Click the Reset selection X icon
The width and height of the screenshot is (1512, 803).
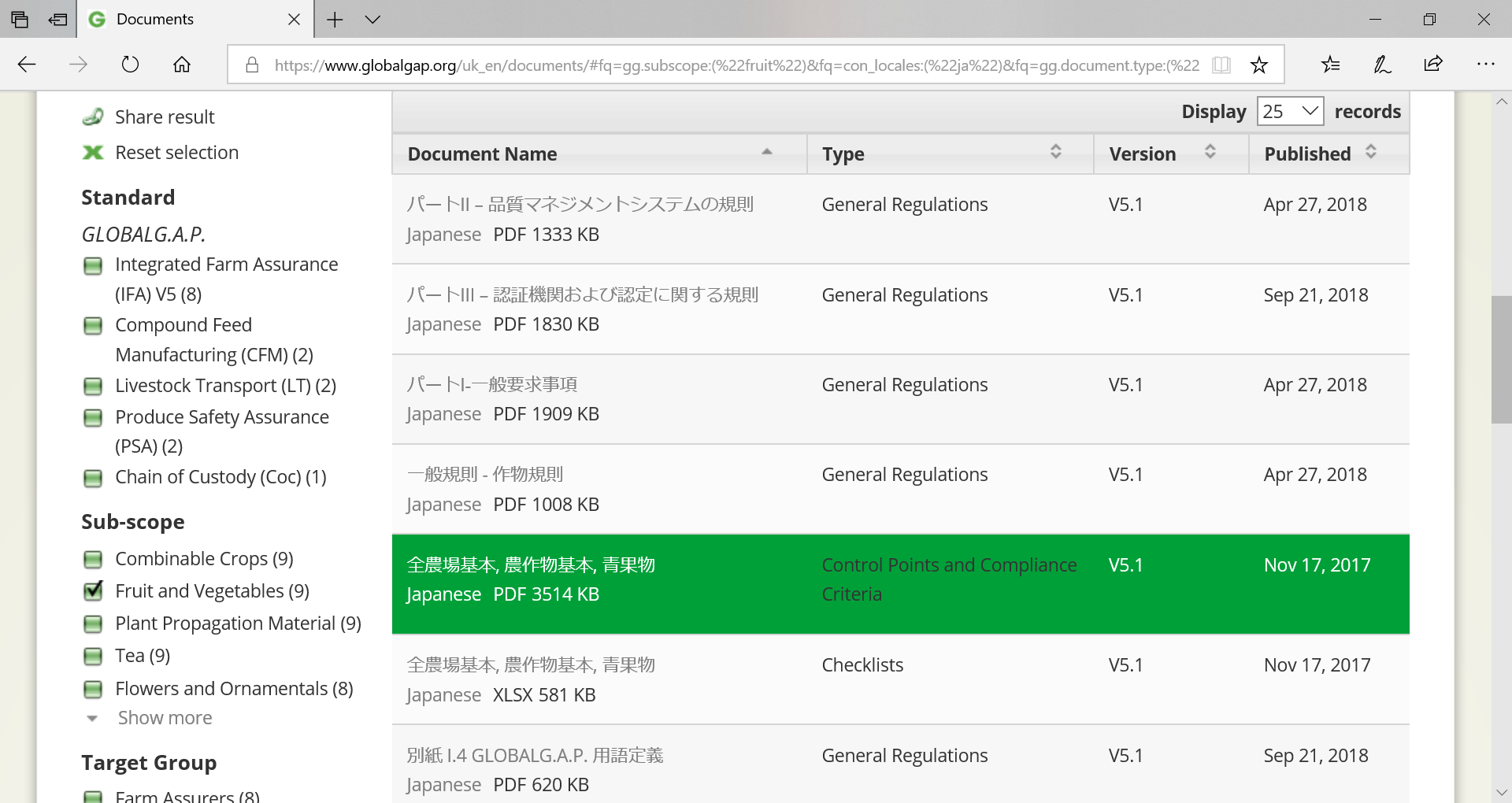(93, 153)
